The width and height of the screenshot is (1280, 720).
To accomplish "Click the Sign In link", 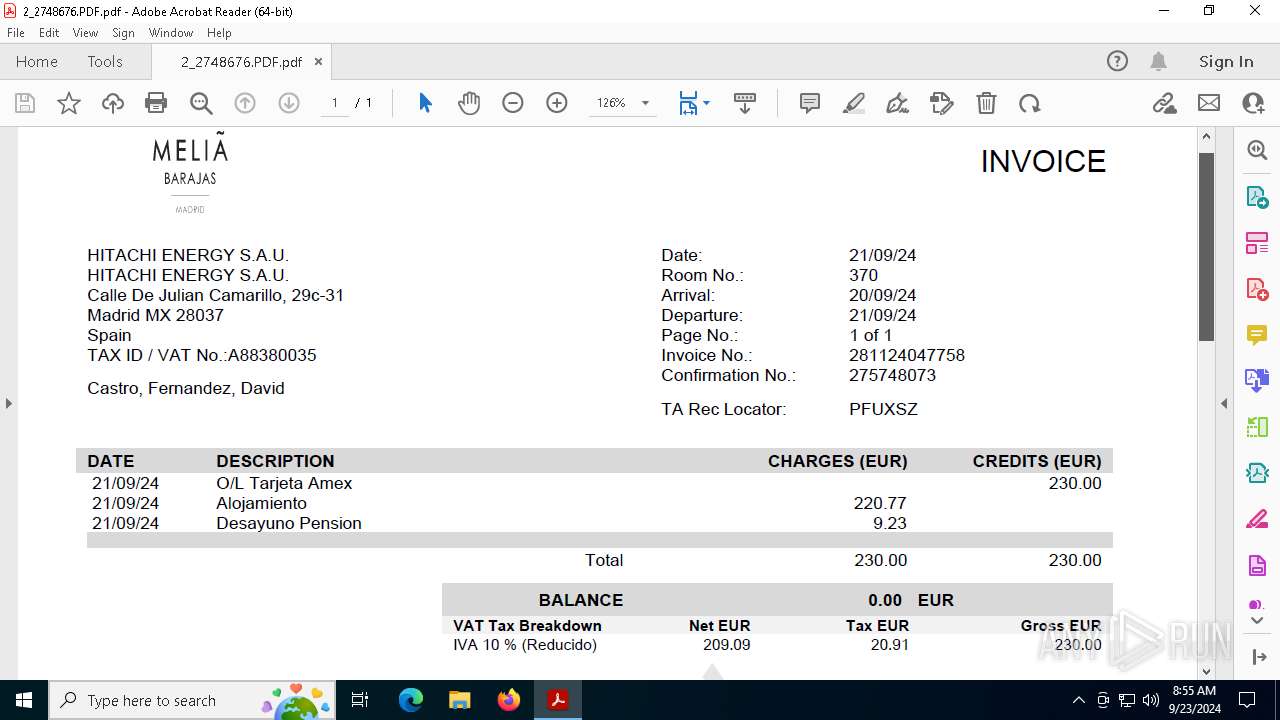I will (1226, 61).
